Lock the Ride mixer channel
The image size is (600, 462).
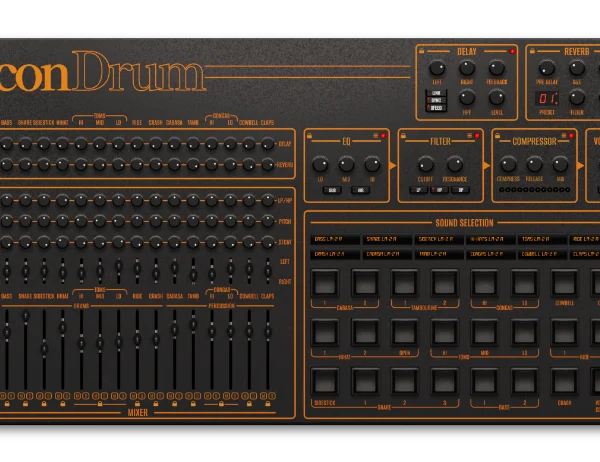[x=137, y=403]
